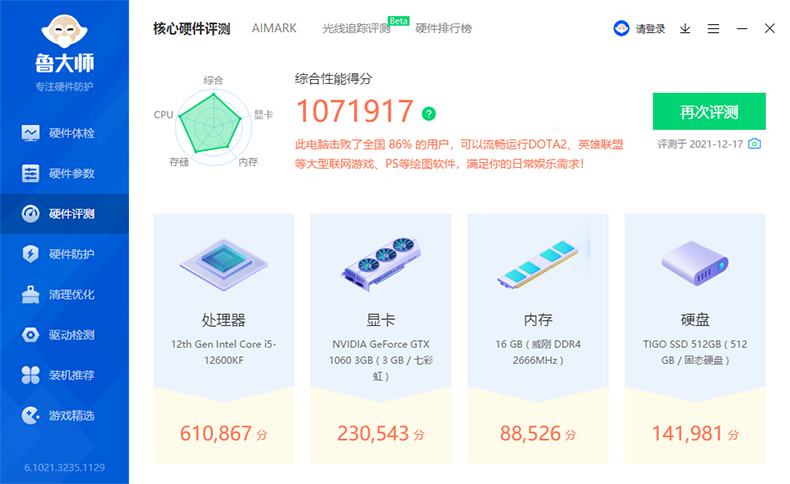Viewport: 790px width, 484px height.
Task: Click the download arrow icon in title bar
Action: pos(685,29)
